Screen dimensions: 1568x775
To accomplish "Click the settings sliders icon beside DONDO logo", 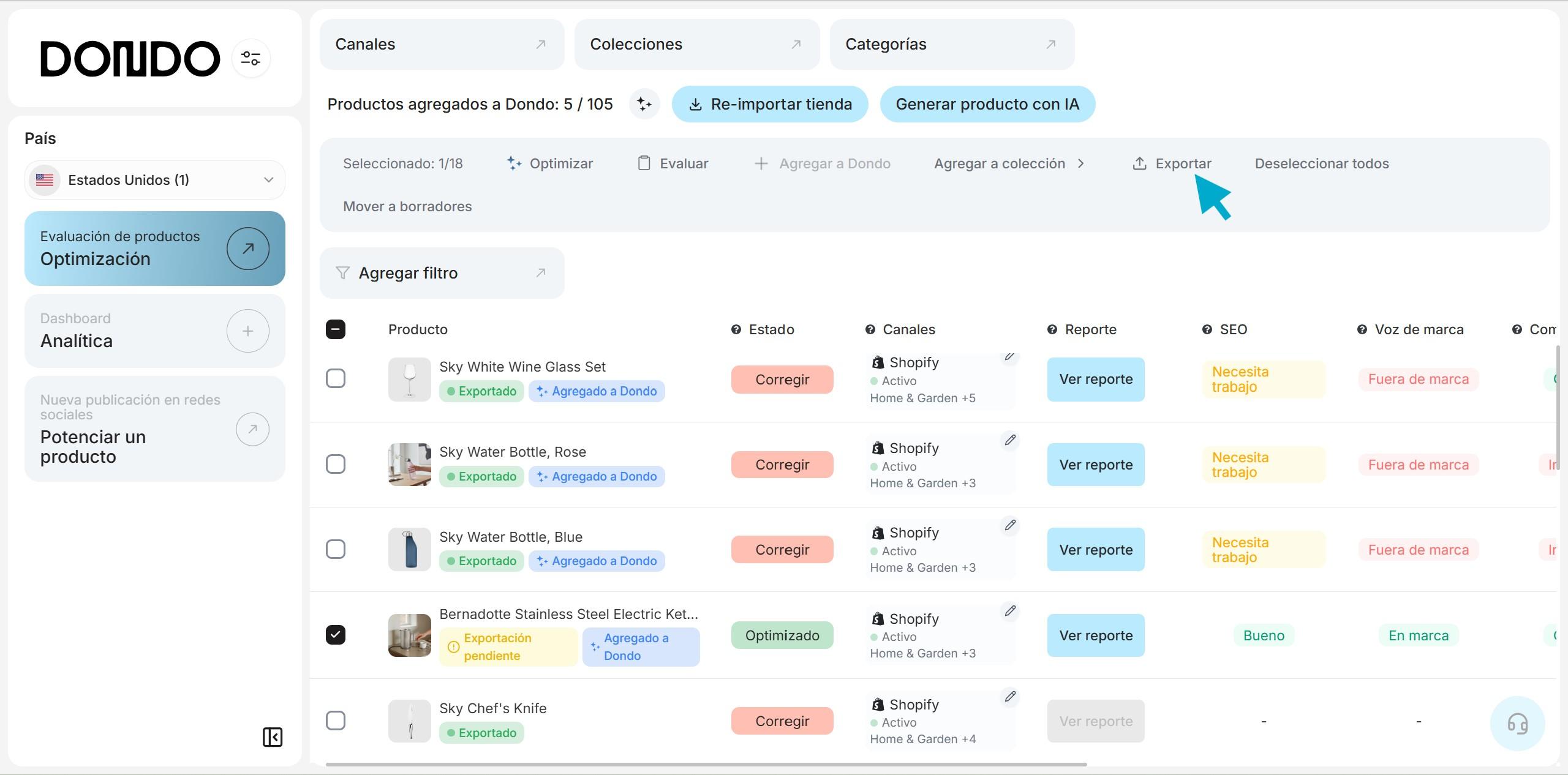I will (x=251, y=59).
